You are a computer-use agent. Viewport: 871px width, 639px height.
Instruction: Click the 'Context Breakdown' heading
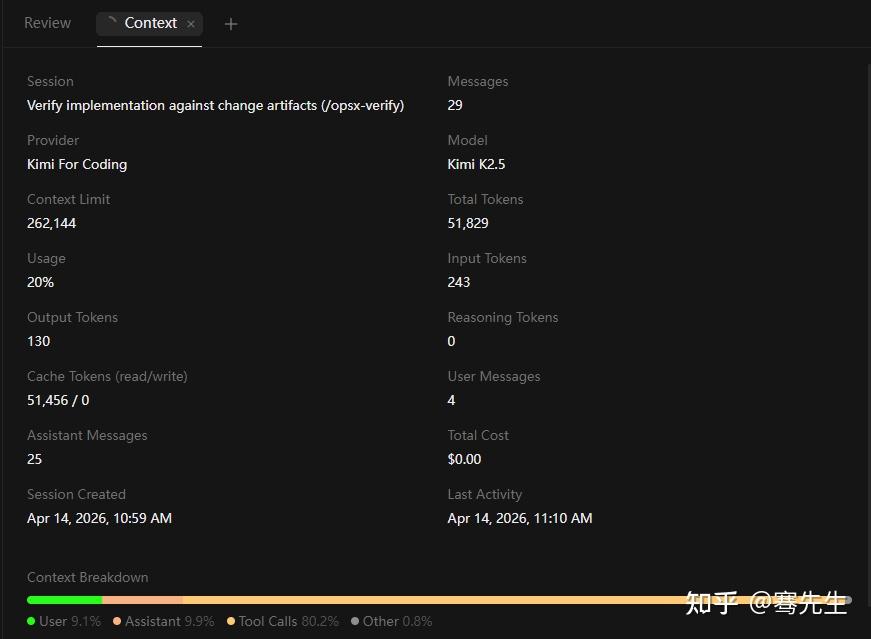tap(88, 577)
